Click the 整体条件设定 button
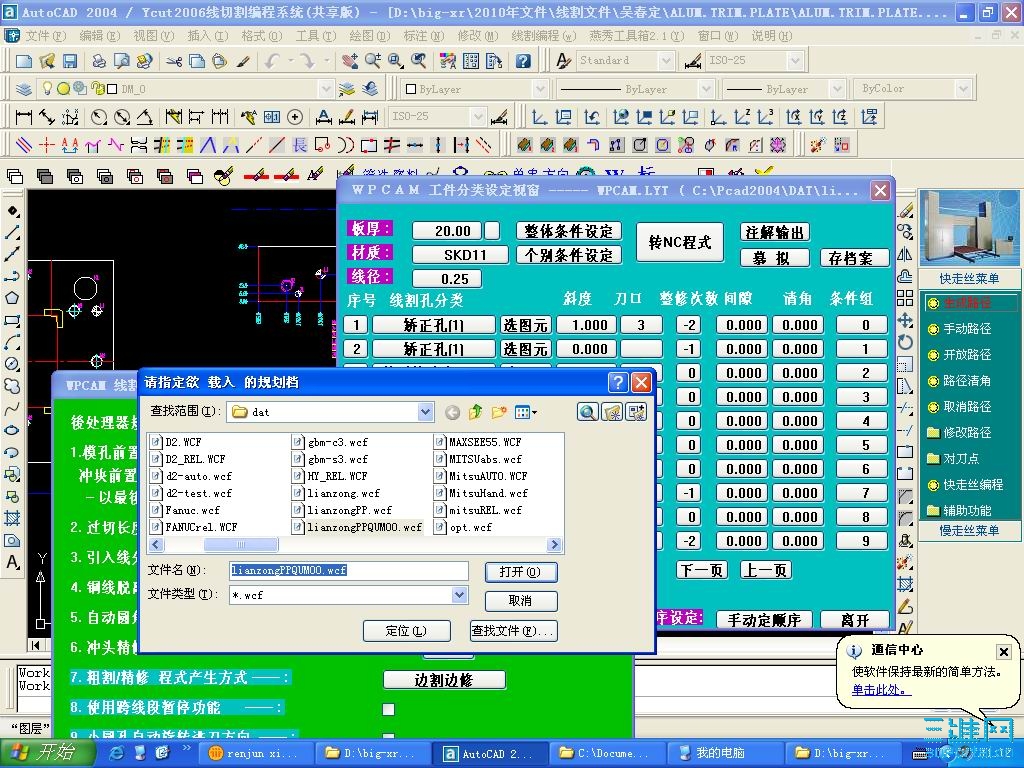This screenshot has height=768, width=1024. click(x=568, y=231)
